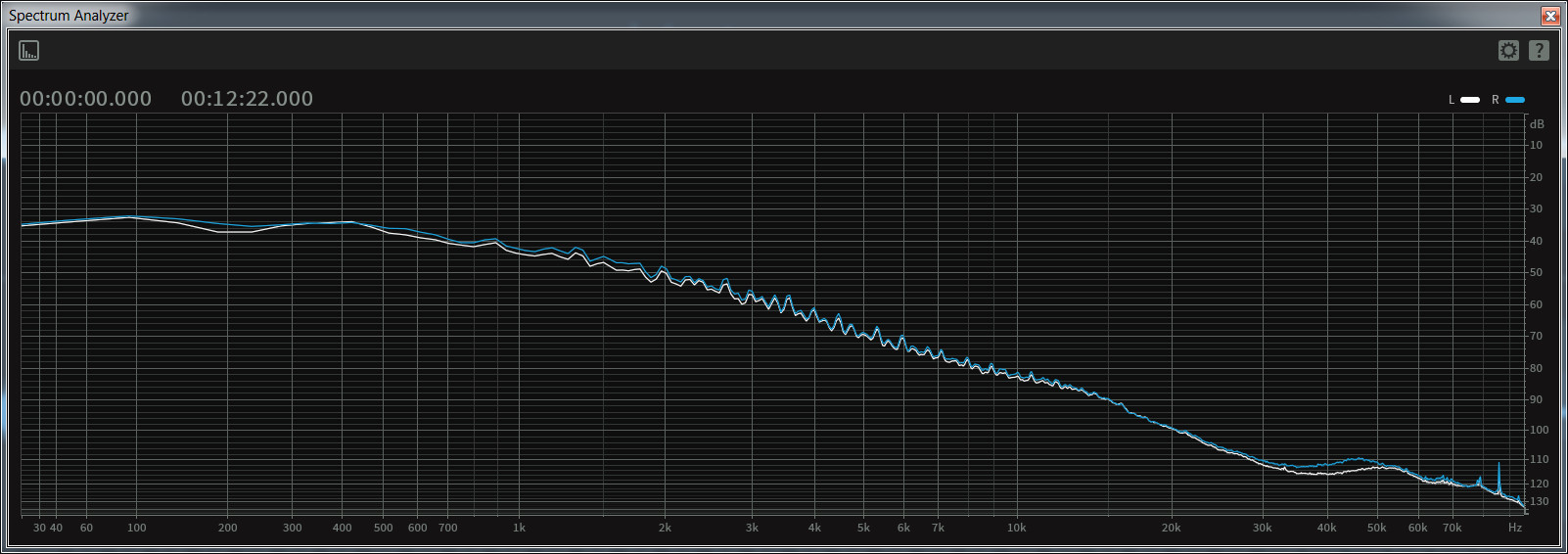Screen dimensions: 1568x554
Task: Click the Hz unit label
Action: pos(1515,528)
